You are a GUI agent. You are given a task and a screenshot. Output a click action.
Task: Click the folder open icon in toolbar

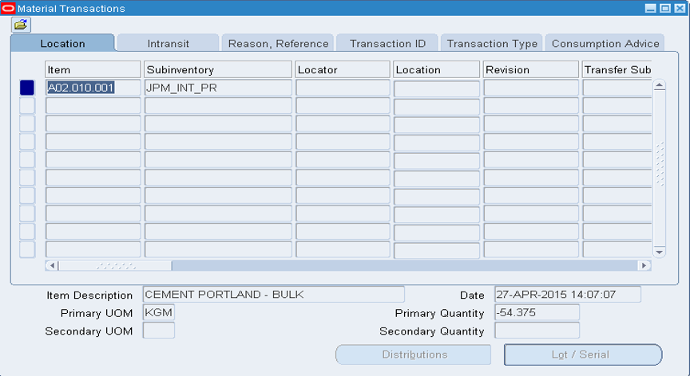pyautogui.click(x=21, y=25)
